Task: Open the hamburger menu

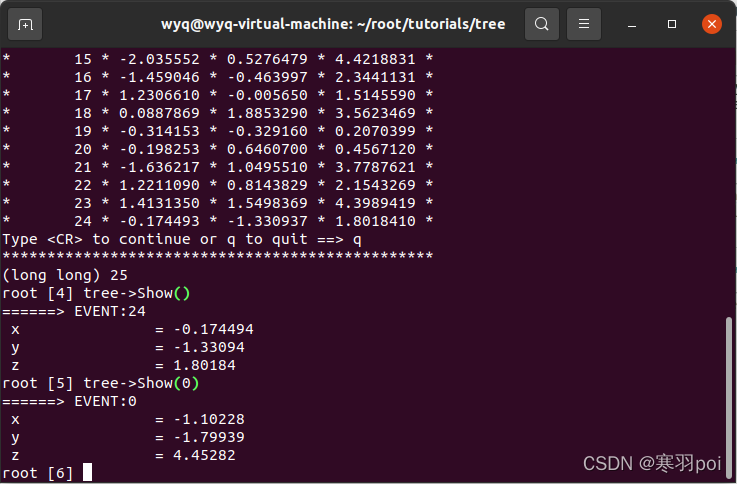Action: pos(584,24)
